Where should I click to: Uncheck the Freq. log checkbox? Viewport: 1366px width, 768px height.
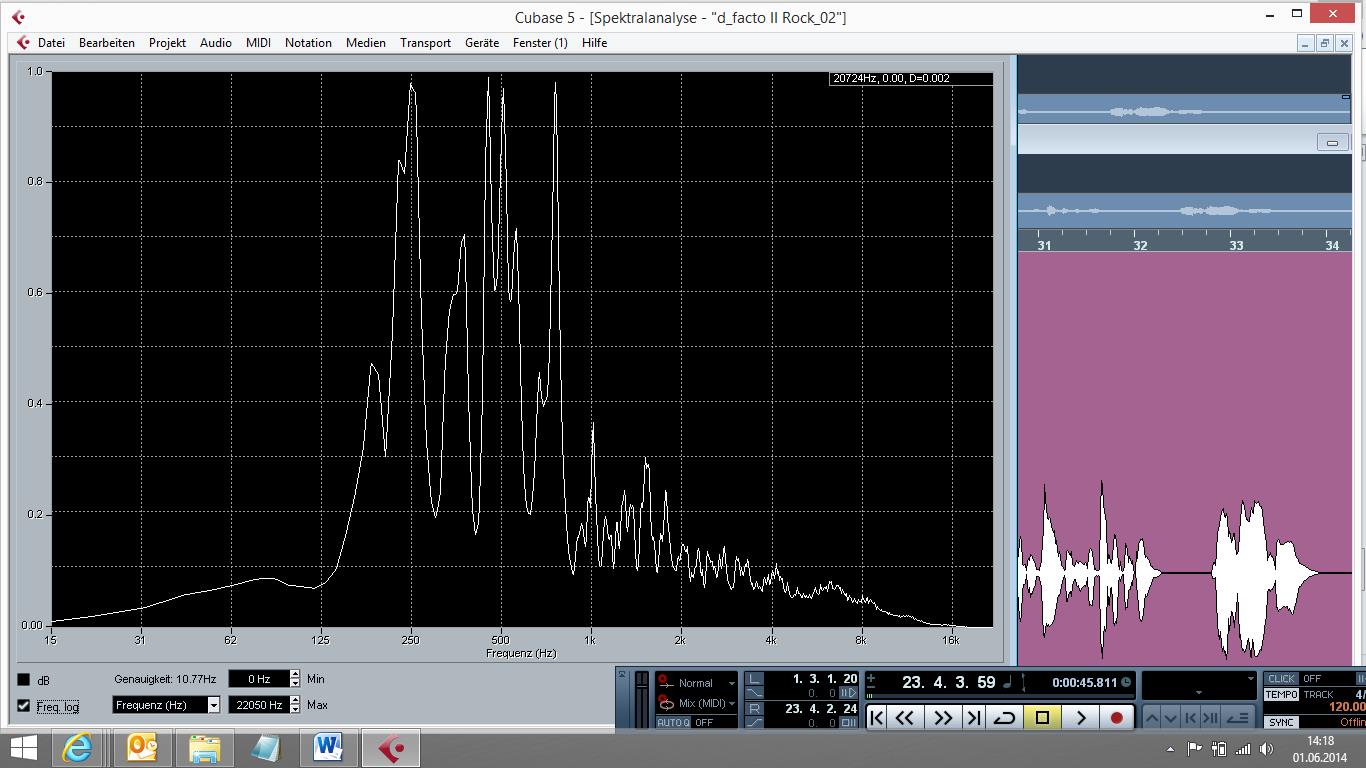tap(24, 706)
